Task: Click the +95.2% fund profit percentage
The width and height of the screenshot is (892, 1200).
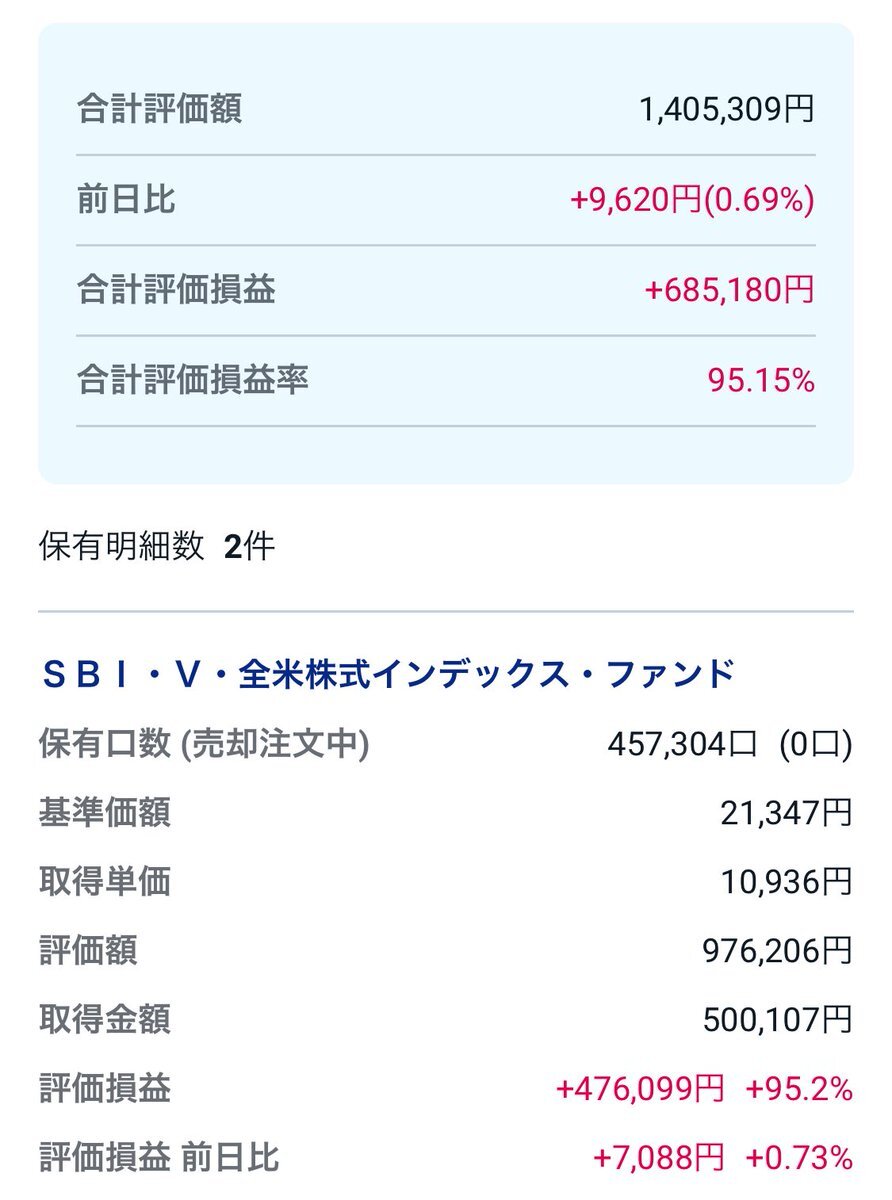Action: [799, 1088]
